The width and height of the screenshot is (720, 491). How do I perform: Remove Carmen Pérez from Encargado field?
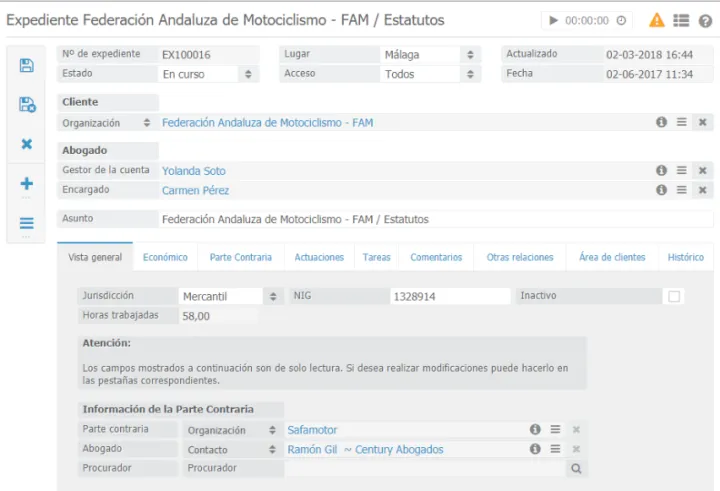point(702,190)
